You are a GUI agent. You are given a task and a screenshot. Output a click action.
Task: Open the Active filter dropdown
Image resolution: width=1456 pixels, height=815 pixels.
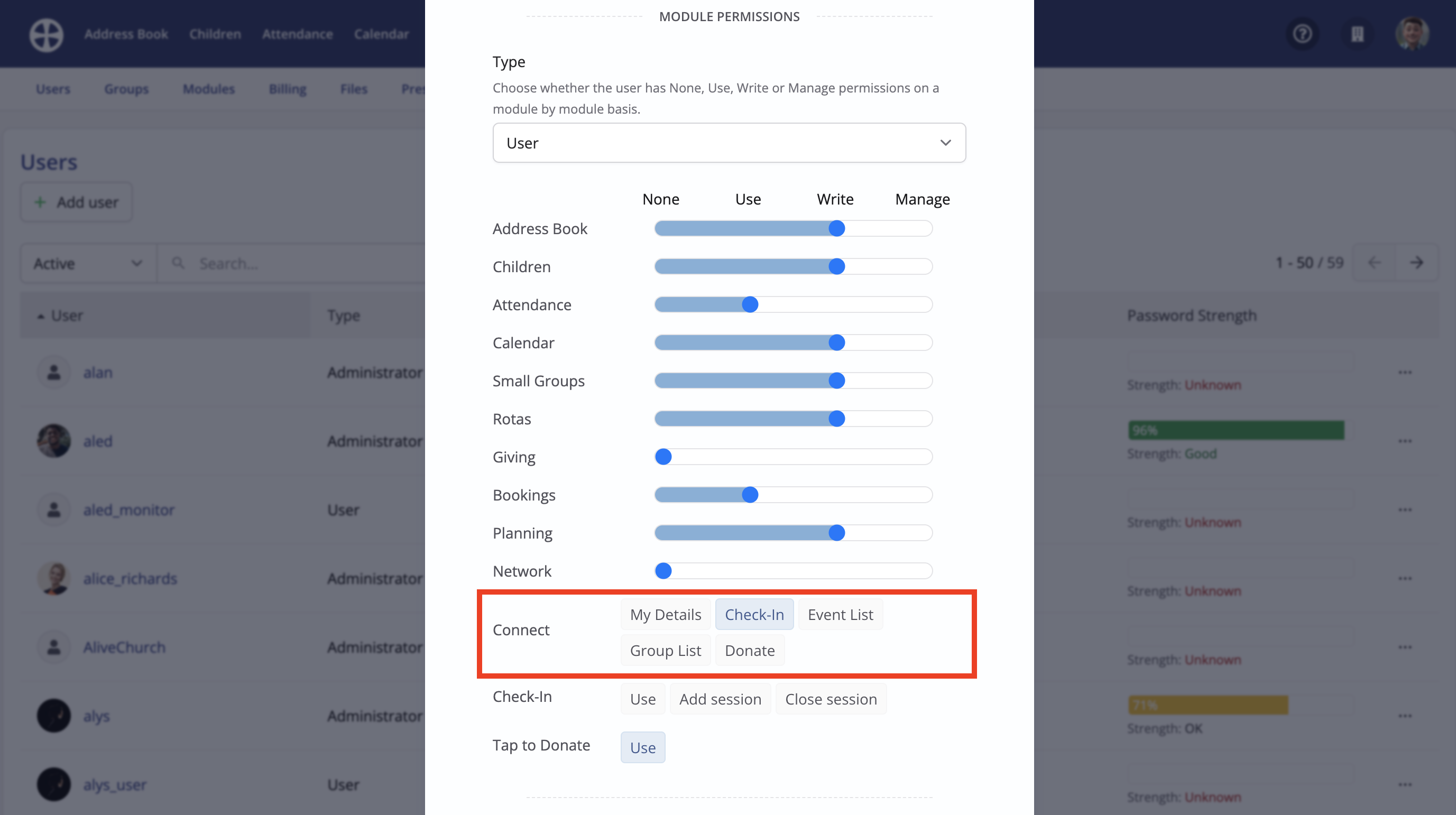(87, 263)
